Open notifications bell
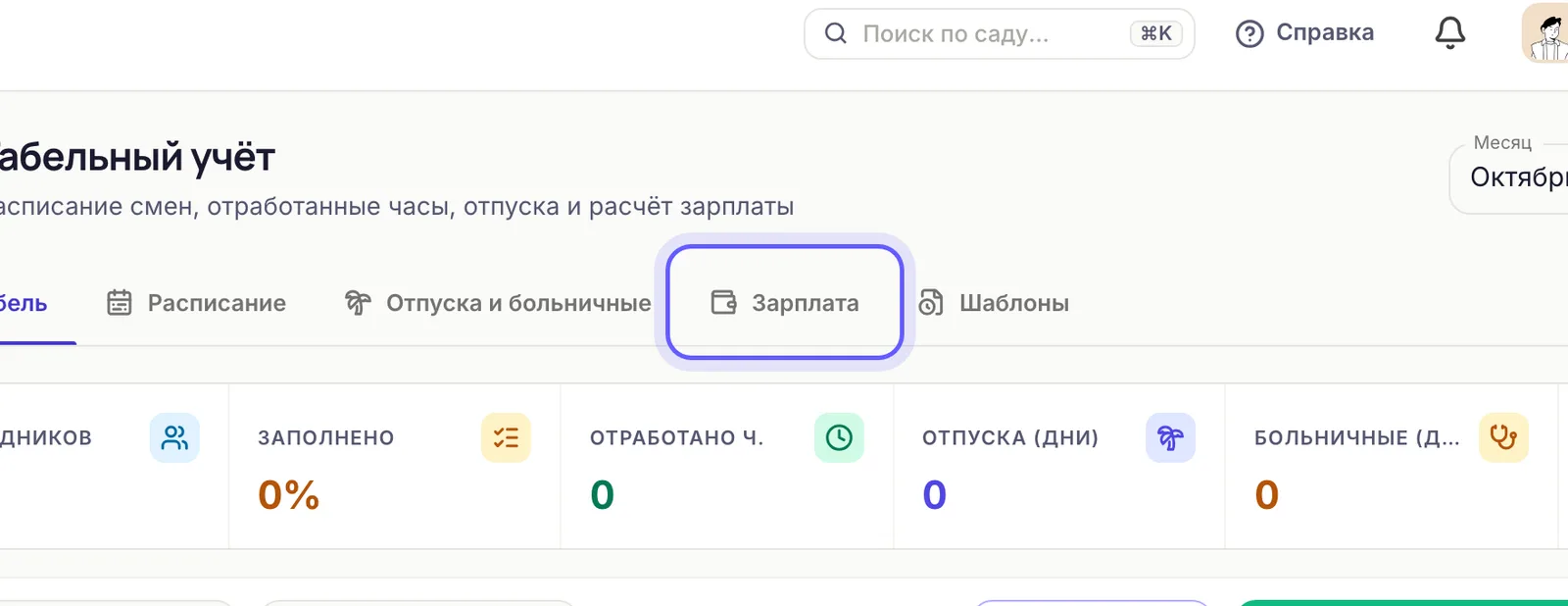Screen dimensions: 1568x606 [x=1450, y=33]
